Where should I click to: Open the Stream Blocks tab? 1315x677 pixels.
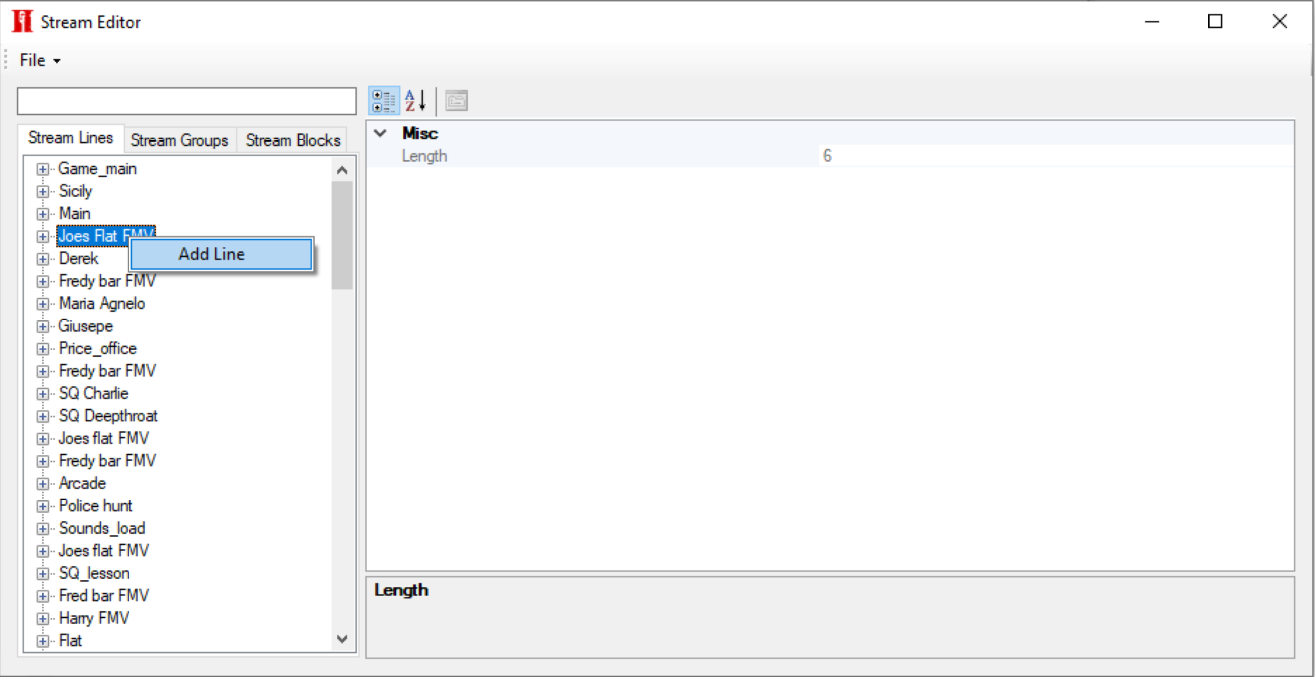pos(293,140)
